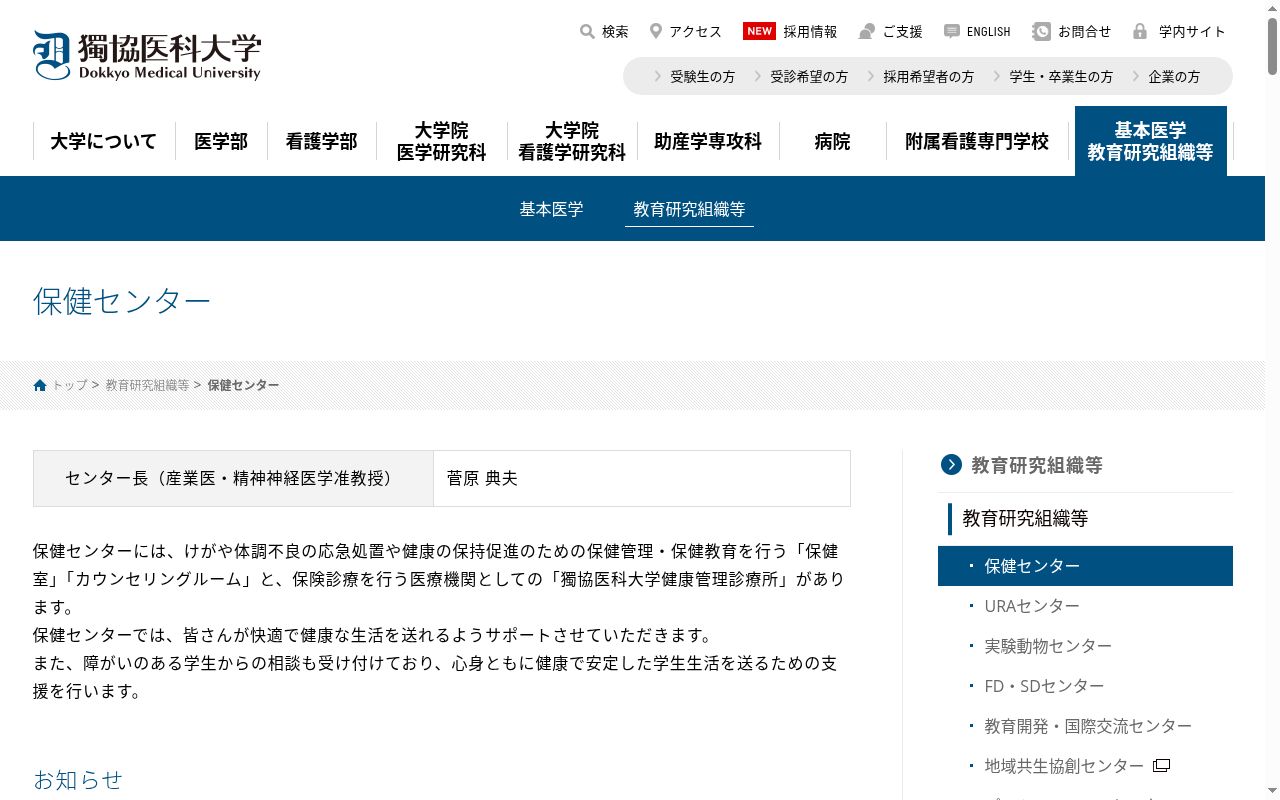Open the 医学部 main menu
The width and height of the screenshot is (1280, 800).
221,141
